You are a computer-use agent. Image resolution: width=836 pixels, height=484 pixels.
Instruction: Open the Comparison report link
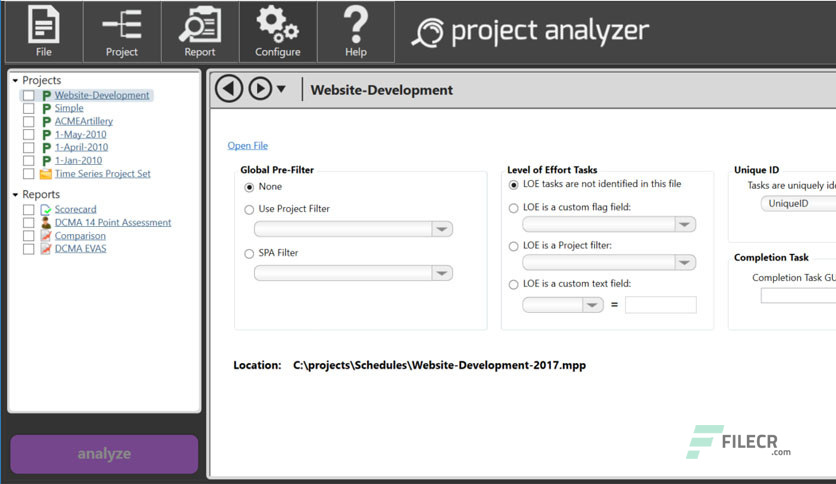80,236
